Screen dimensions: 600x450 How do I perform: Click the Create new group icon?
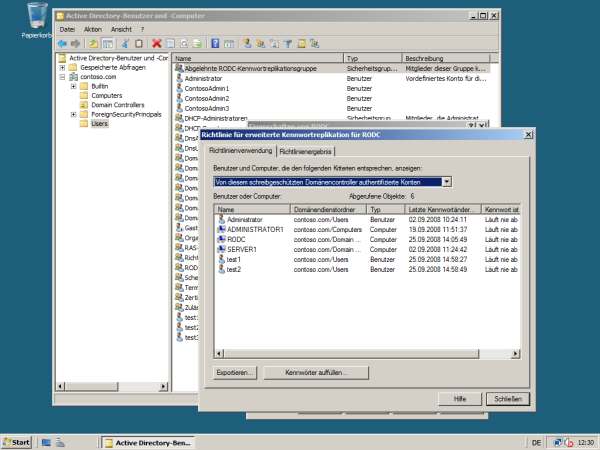coord(261,44)
